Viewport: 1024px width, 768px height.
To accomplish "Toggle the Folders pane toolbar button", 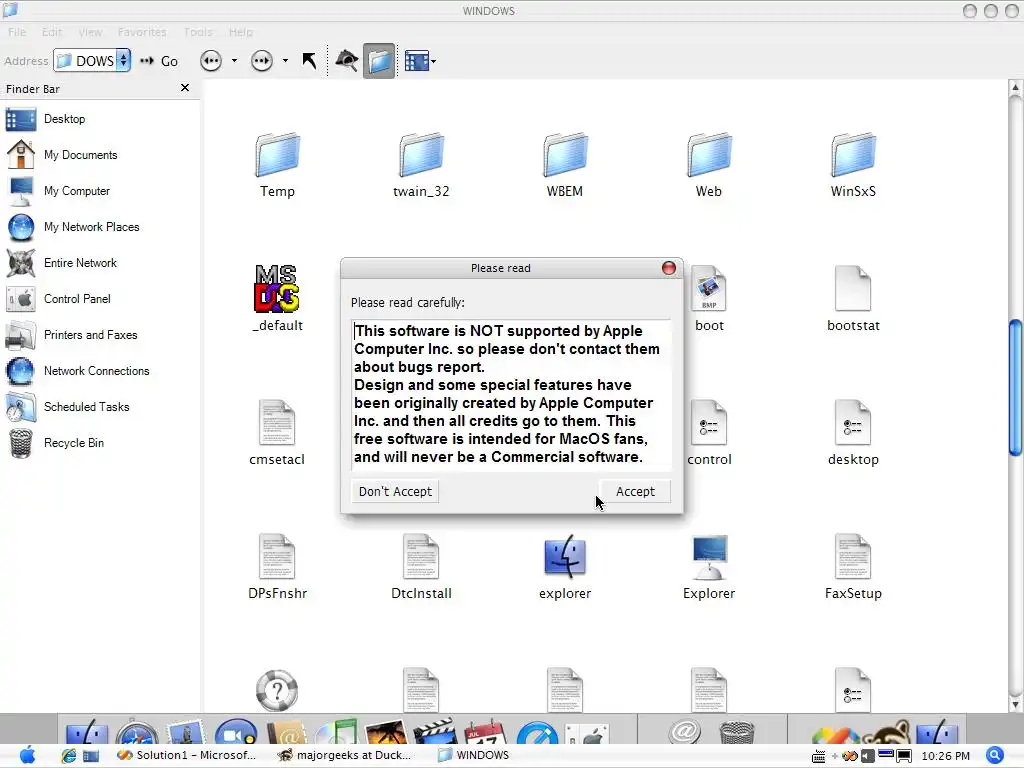I will pos(379,61).
